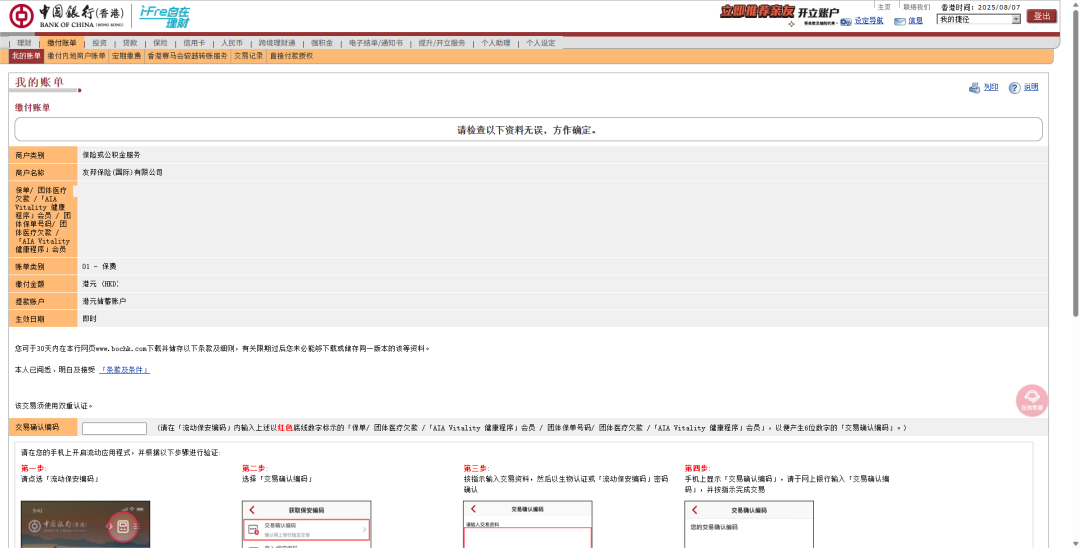Click the 01 - 保费 bill type value
Screen dimensions: 1080x548
point(99,266)
